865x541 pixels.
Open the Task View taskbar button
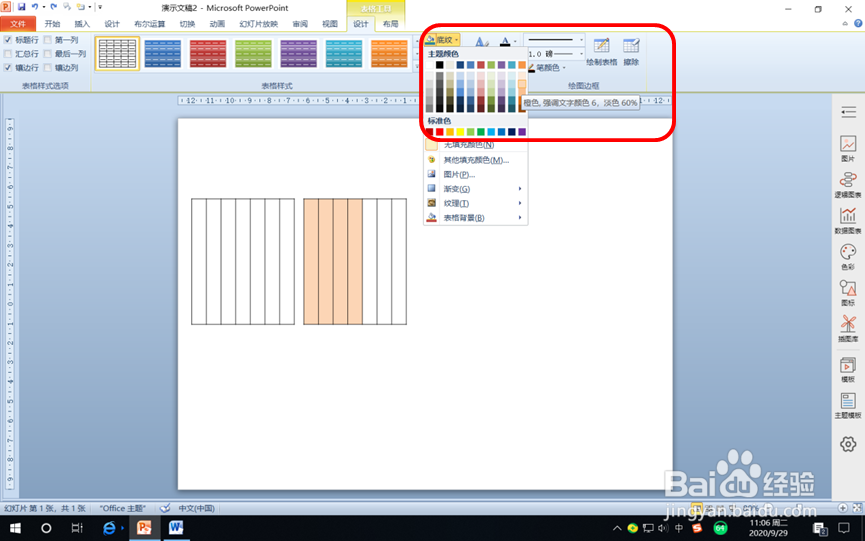[x=77, y=528]
